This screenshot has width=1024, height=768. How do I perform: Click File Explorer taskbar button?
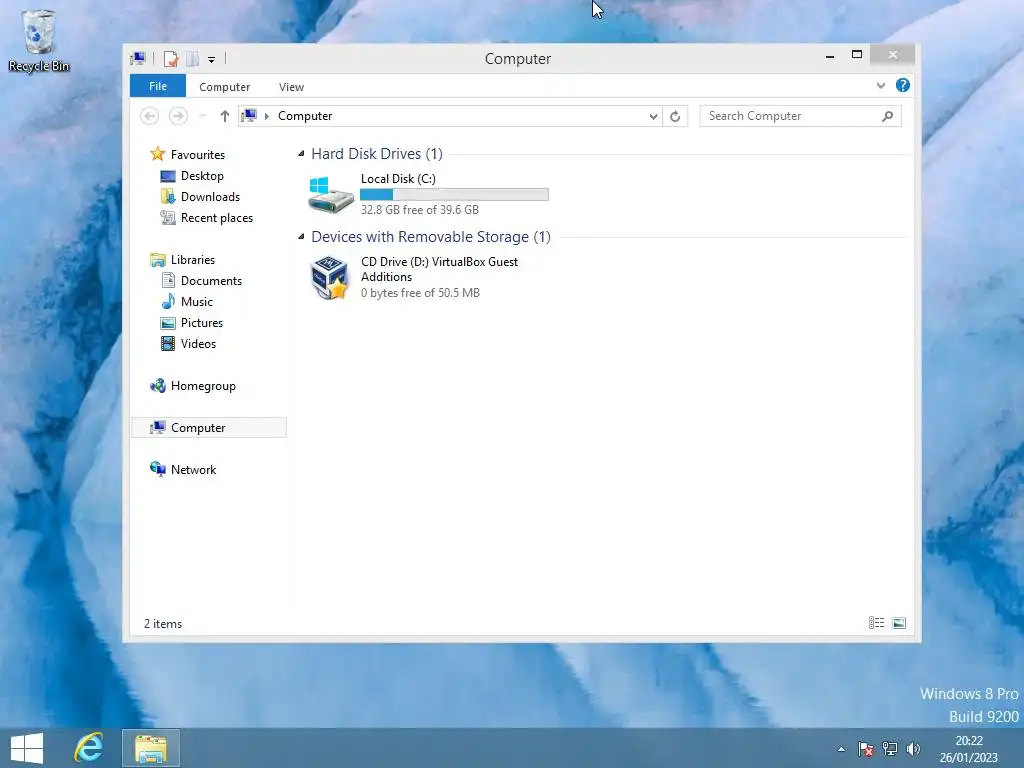151,748
